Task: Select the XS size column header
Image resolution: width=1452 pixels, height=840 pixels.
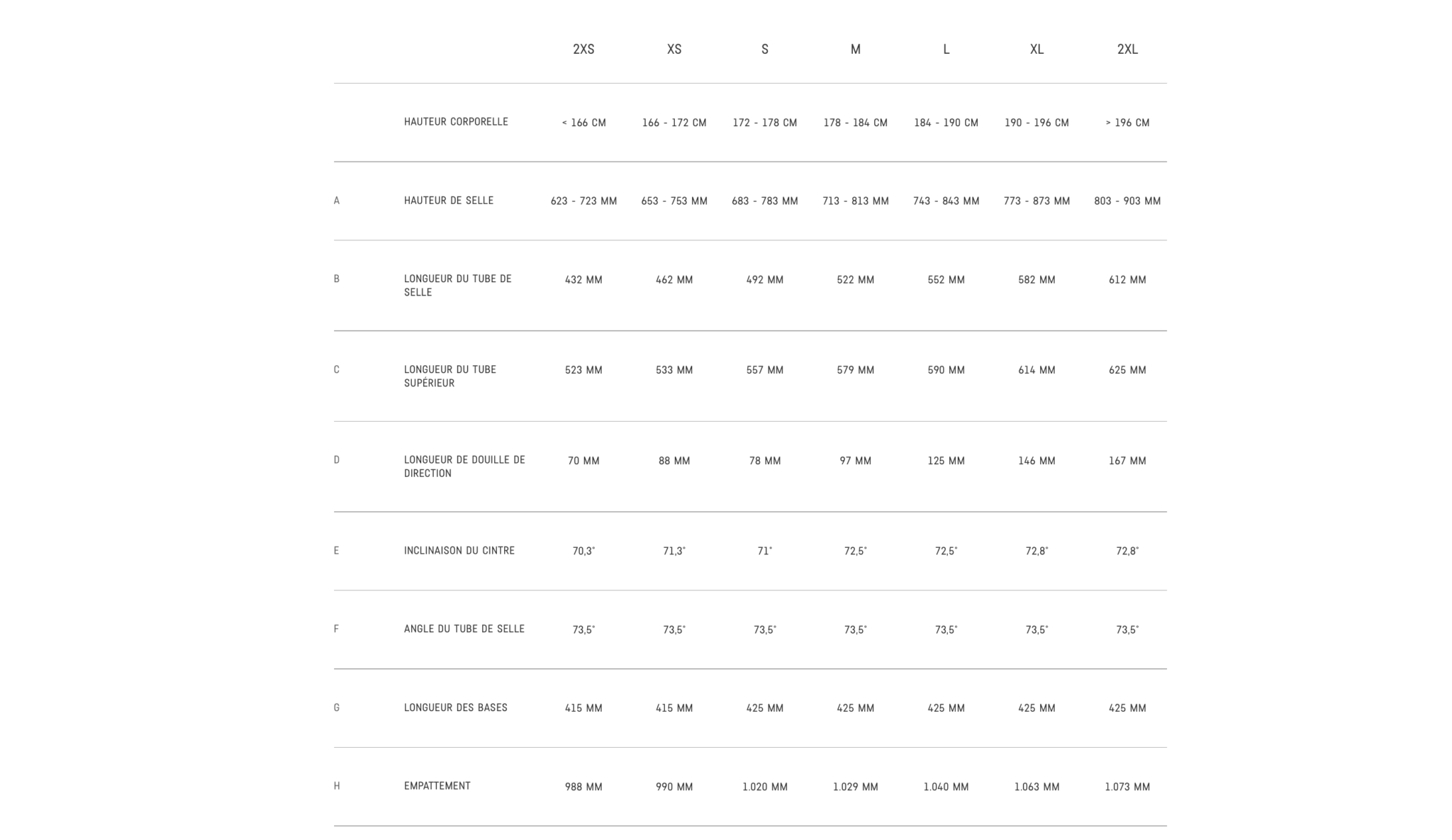Action: coord(674,49)
